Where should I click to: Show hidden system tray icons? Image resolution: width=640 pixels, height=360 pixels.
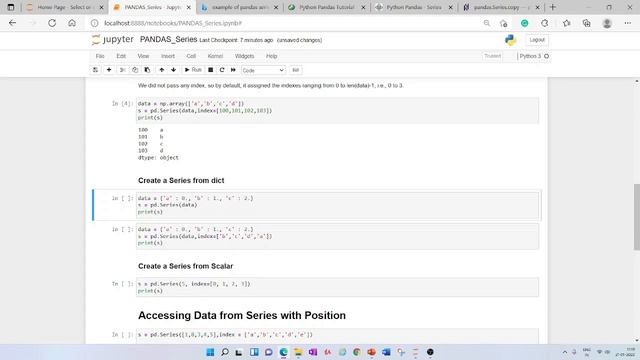565,352
